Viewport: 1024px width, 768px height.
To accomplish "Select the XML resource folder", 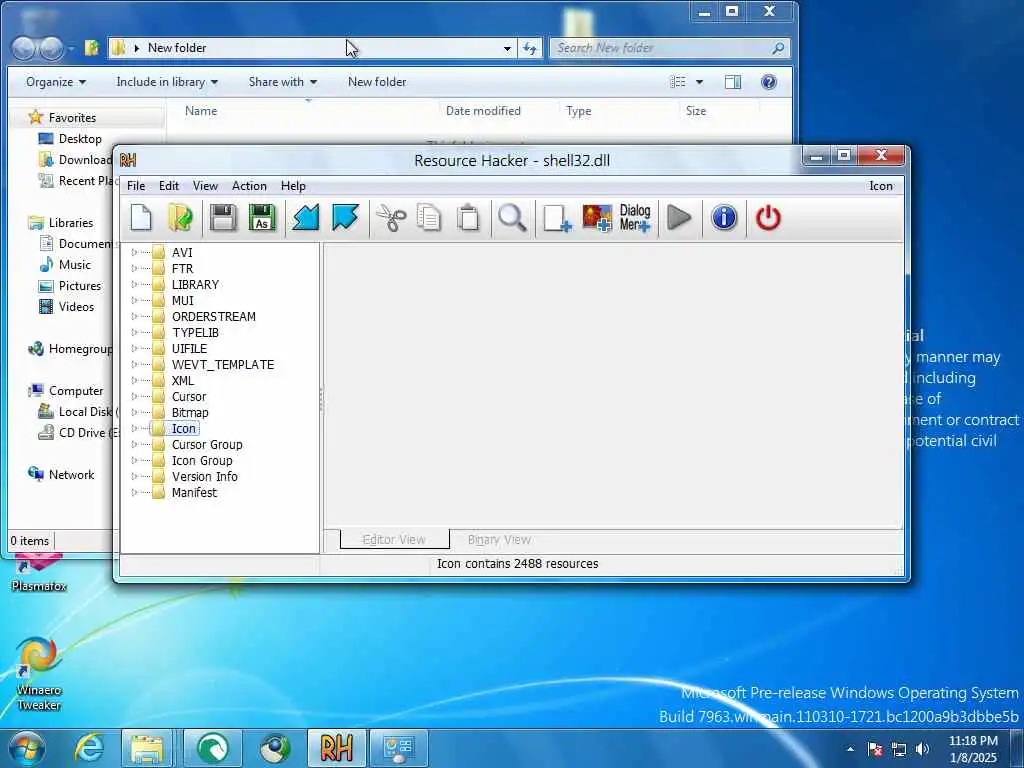I will 183,380.
